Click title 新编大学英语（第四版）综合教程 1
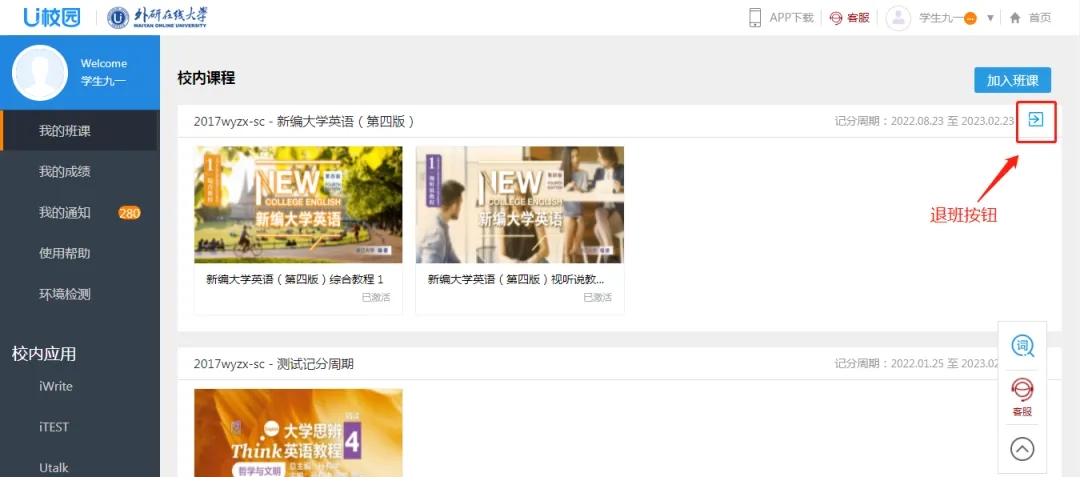This screenshot has width=1080, height=477. click(x=295, y=280)
